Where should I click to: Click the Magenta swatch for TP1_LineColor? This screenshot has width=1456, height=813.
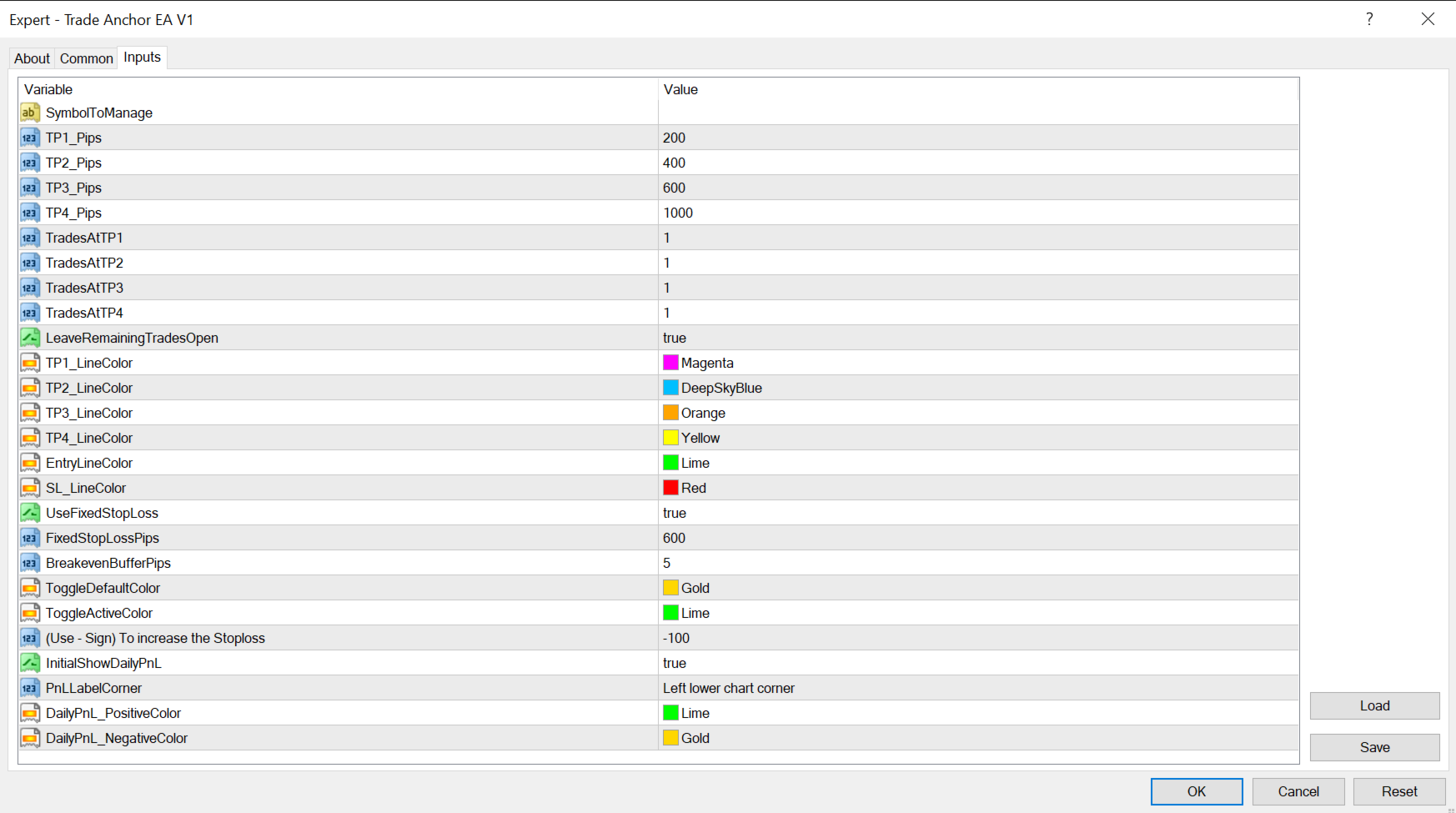[x=670, y=363]
